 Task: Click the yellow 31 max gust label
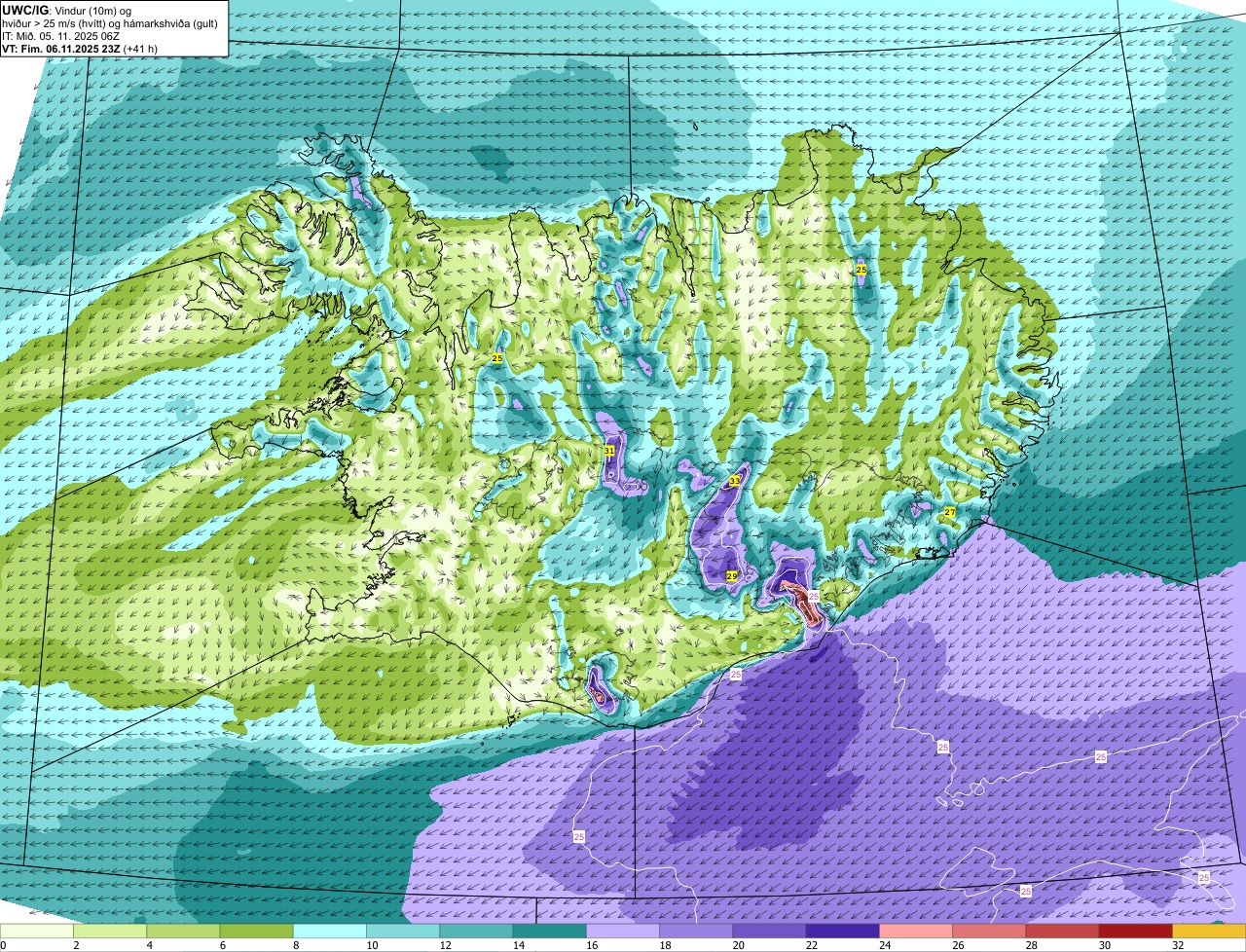(609, 451)
